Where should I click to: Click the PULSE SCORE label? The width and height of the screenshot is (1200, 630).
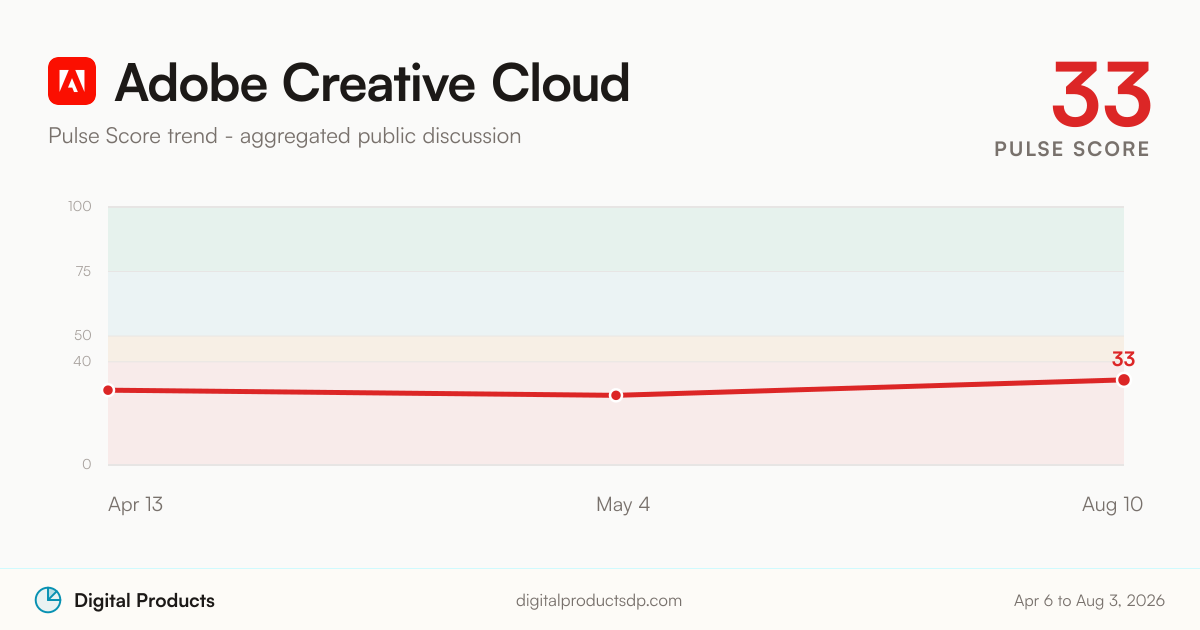point(1072,149)
